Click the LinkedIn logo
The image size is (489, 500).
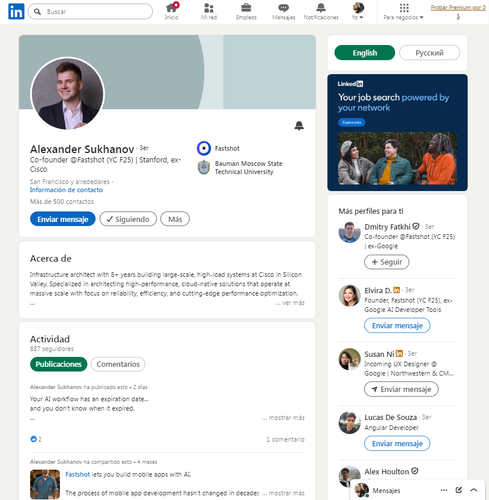tap(16, 11)
